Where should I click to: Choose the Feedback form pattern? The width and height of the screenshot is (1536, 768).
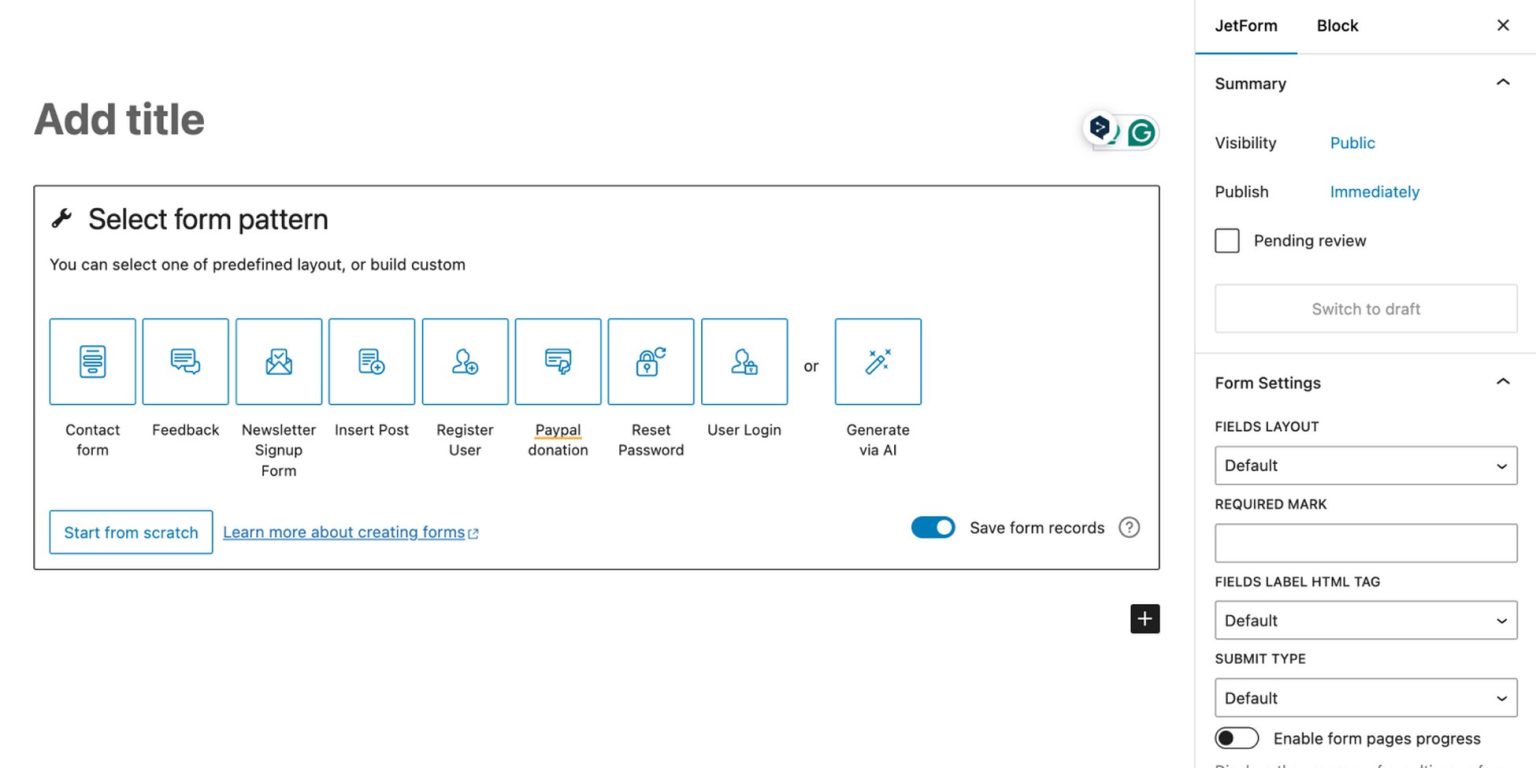click(x=185, y=361)
